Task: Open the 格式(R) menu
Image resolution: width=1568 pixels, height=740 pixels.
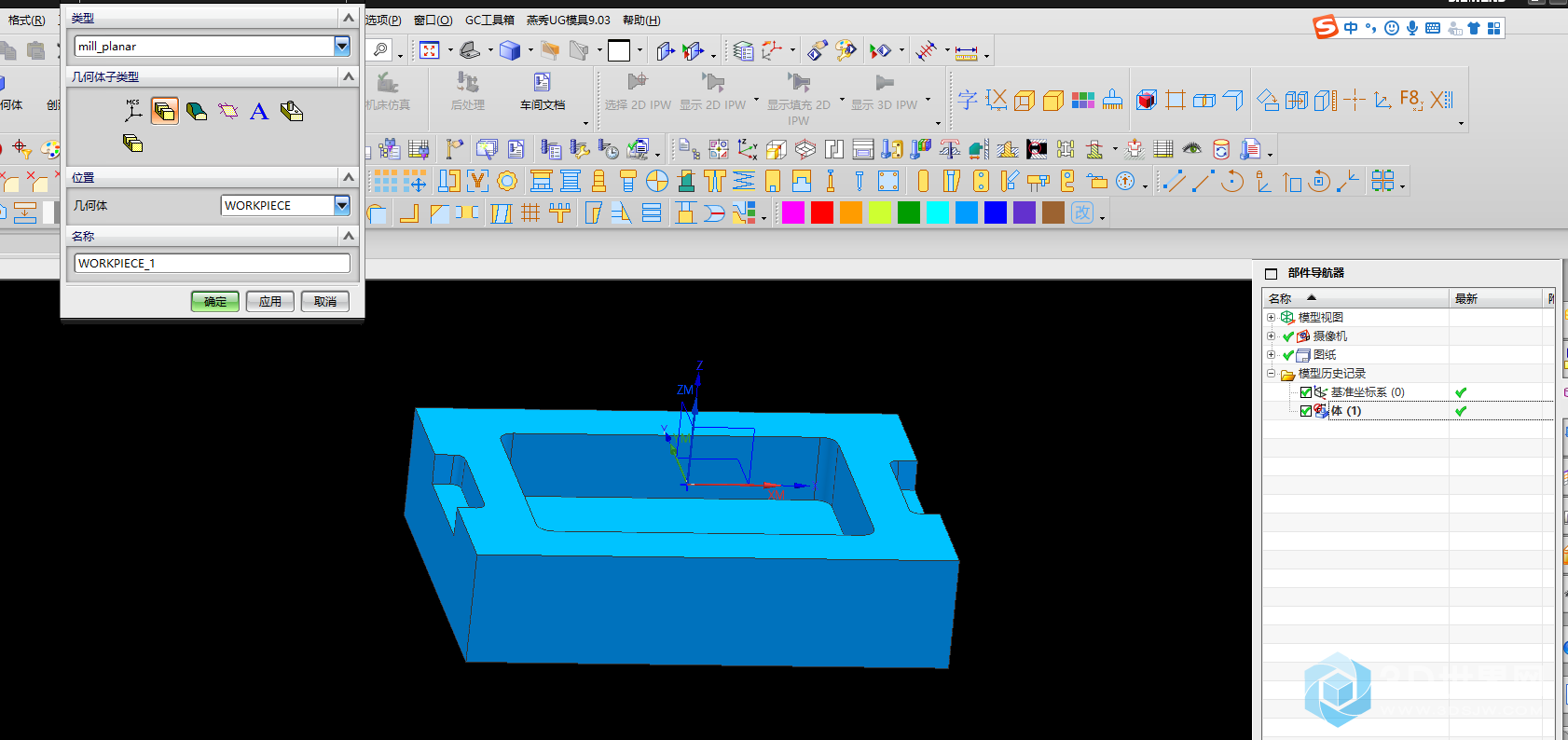Action: pyautogui.click(x=26, y=20)
